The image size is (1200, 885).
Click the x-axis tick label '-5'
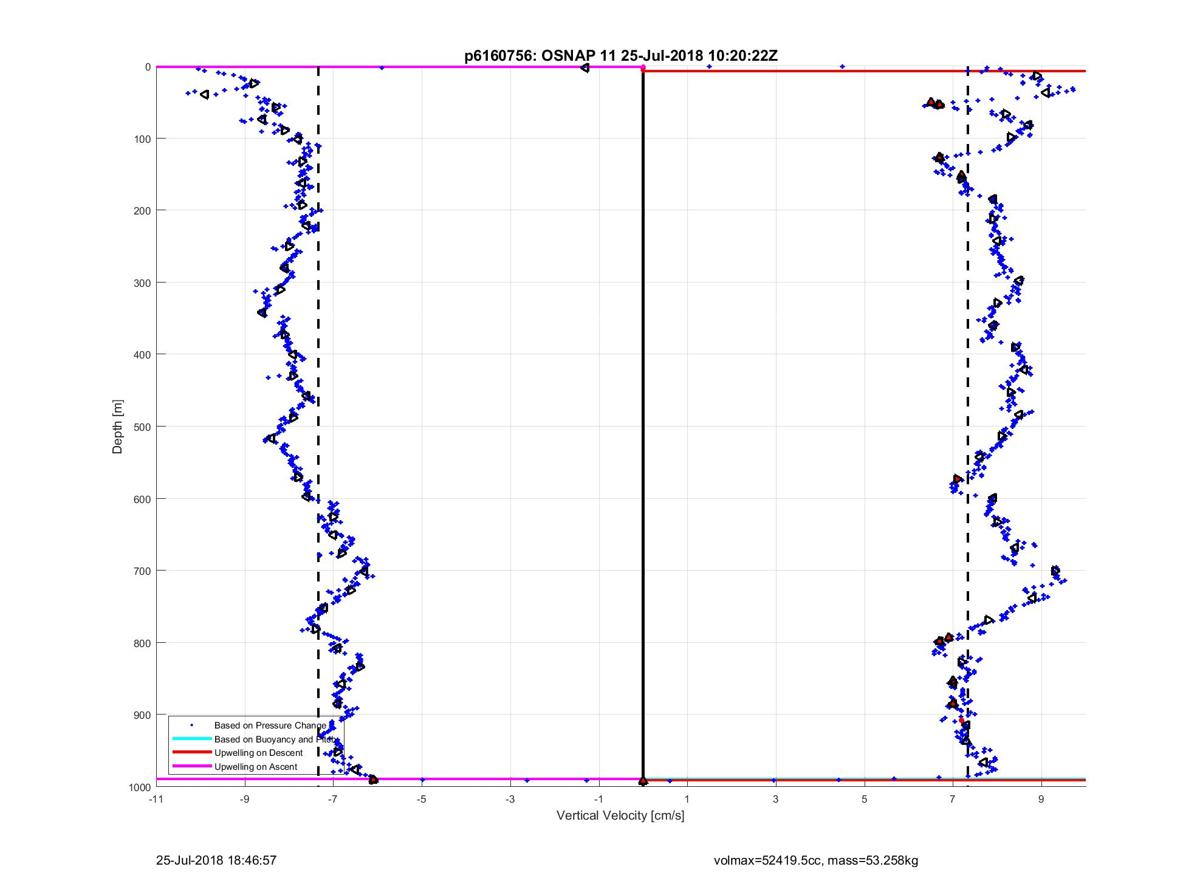pyautogui.click(x=421, y=799)
